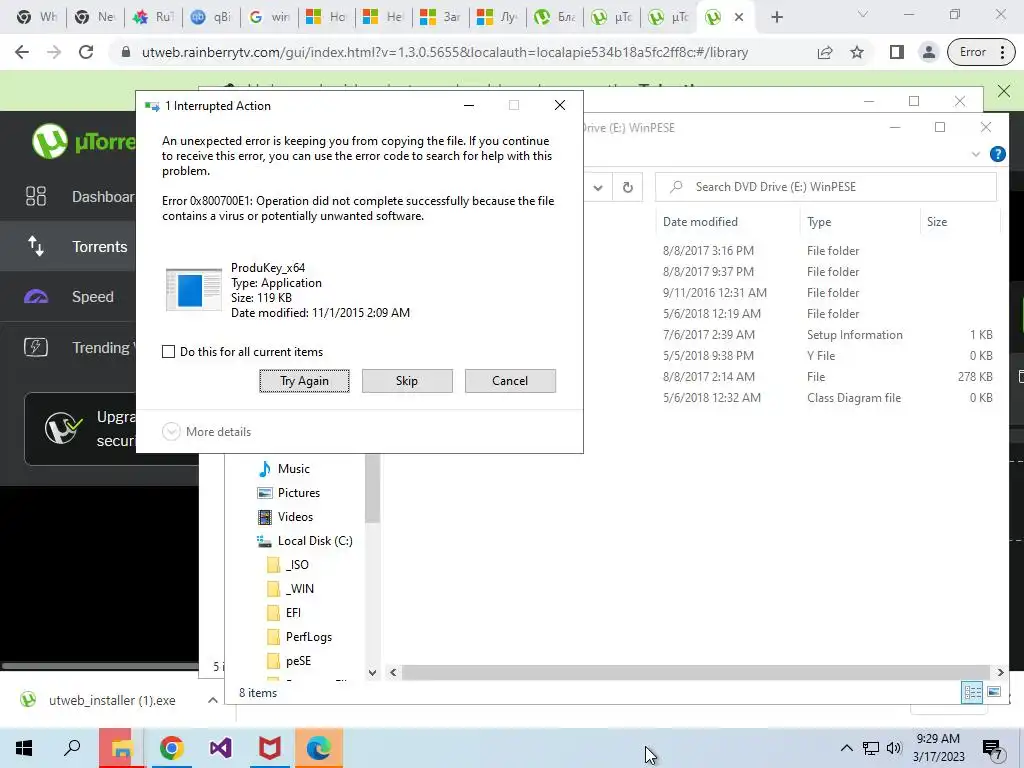The height and width of the screenshot is (768, 1024).
Task: Skip the interrupted file copy
Action: tap(407, 381)
